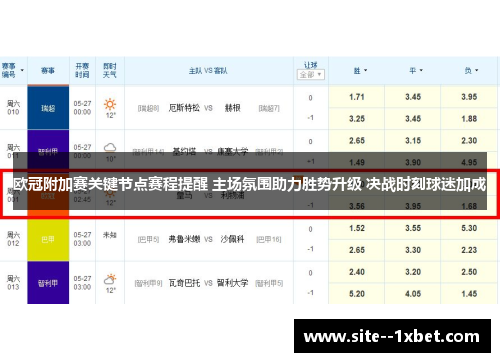Viewport: 500px width, 362px height.
Task: Click the 周六 013 match number cell
Action: [13, 283]
